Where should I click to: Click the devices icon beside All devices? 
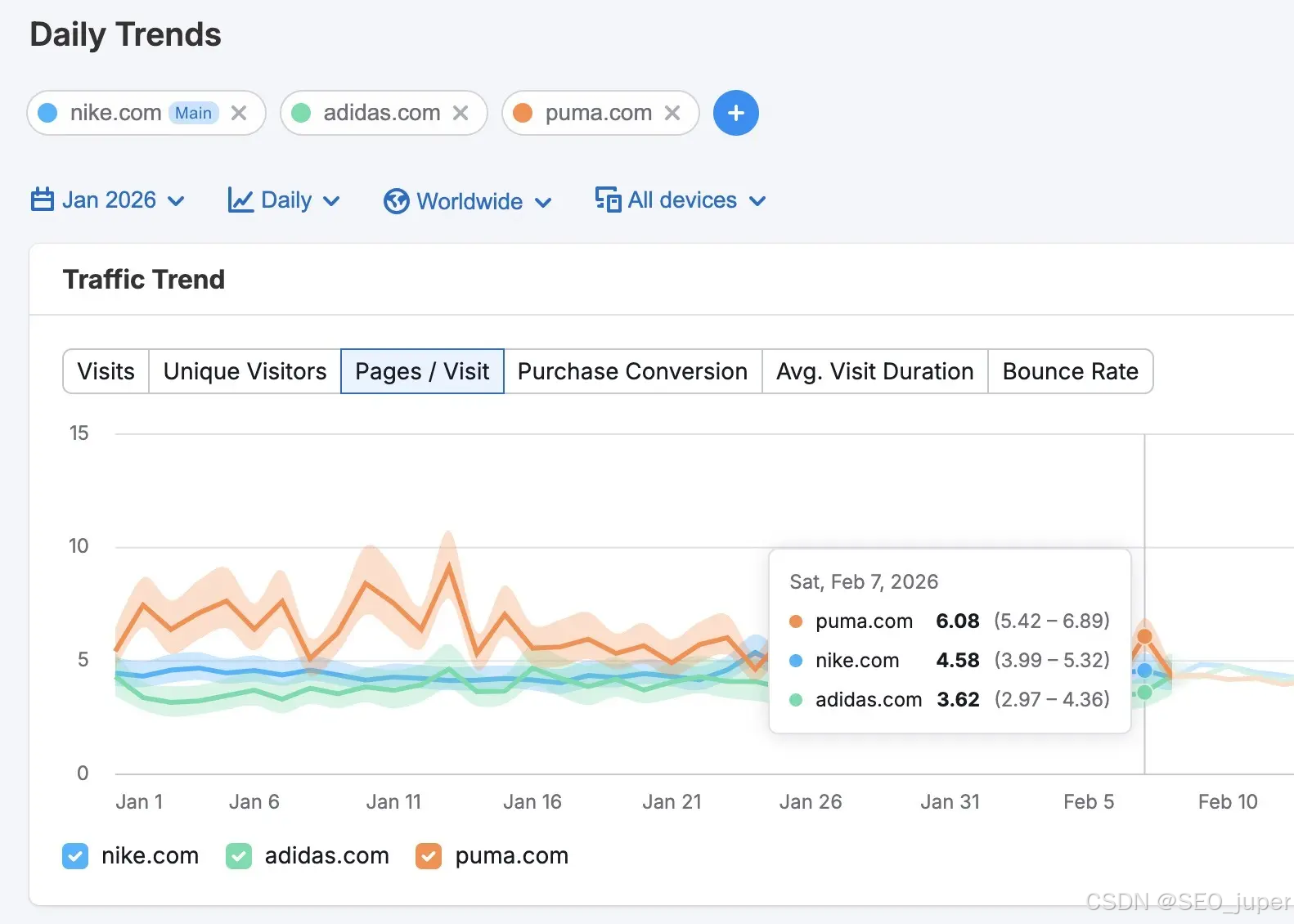click(609, 200)
